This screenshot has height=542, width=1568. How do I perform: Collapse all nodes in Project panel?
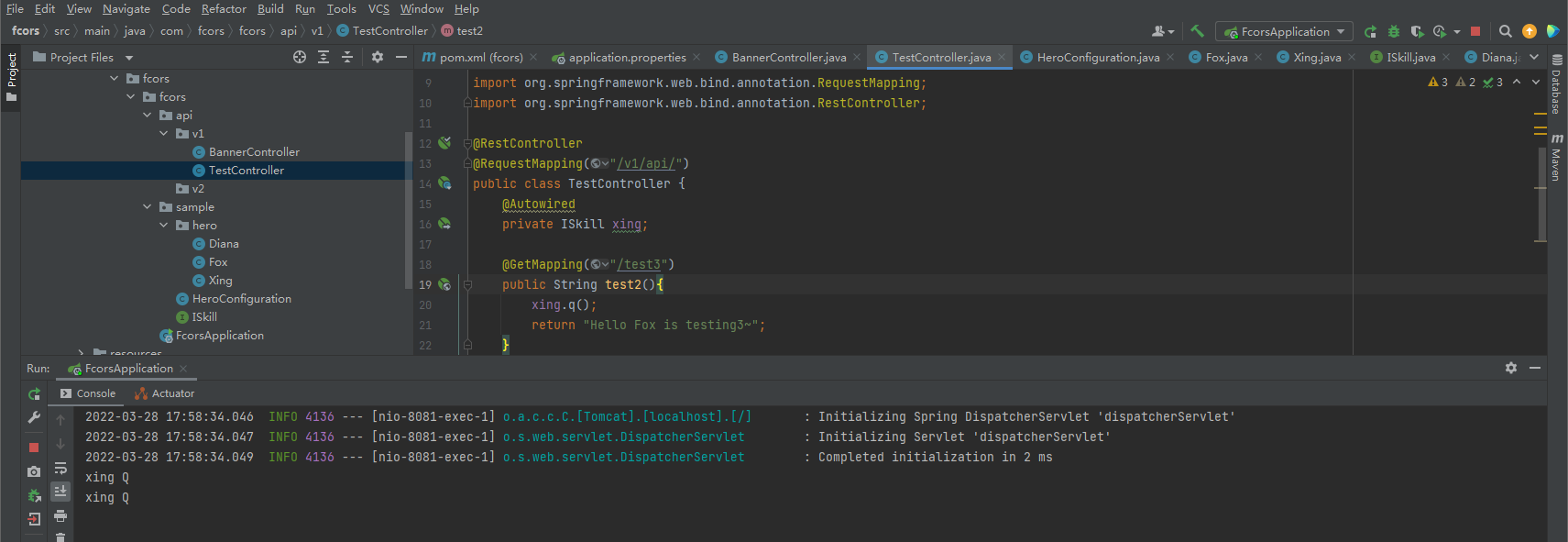[x=347, y=57]
